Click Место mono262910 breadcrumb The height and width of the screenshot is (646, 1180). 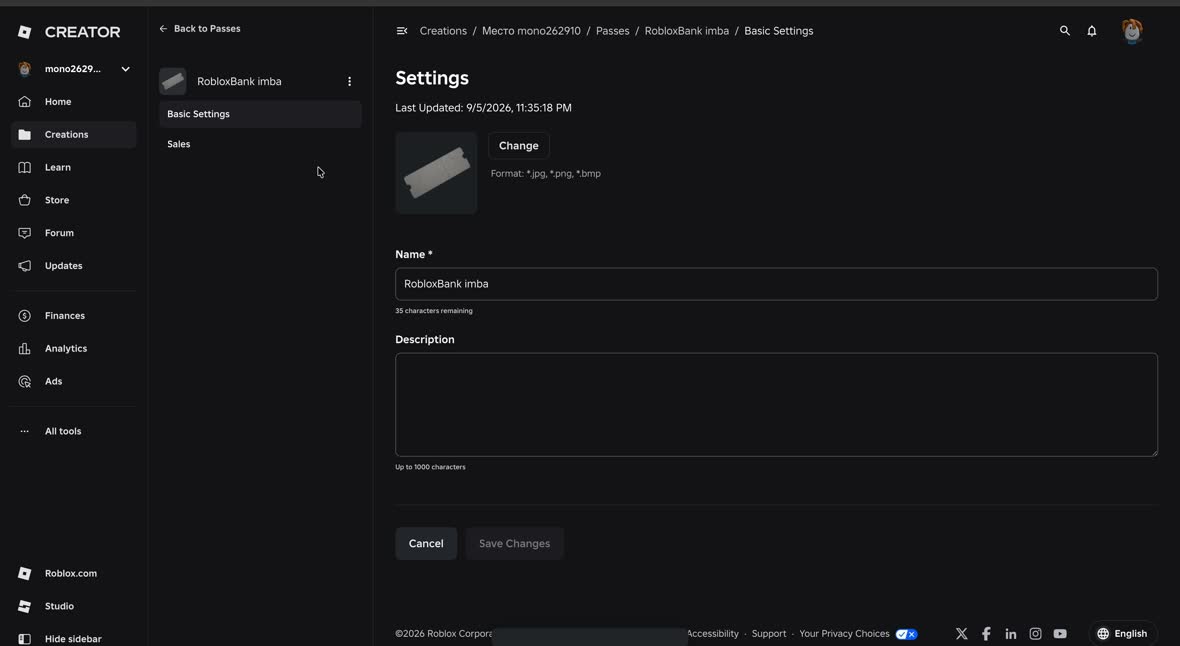coord(531,31)
